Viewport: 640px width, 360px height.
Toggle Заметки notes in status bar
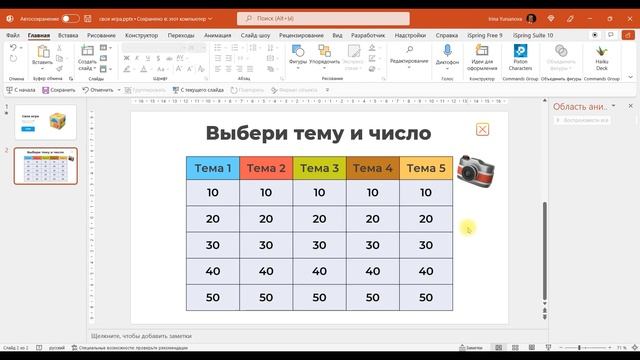[x=471, y=348]
